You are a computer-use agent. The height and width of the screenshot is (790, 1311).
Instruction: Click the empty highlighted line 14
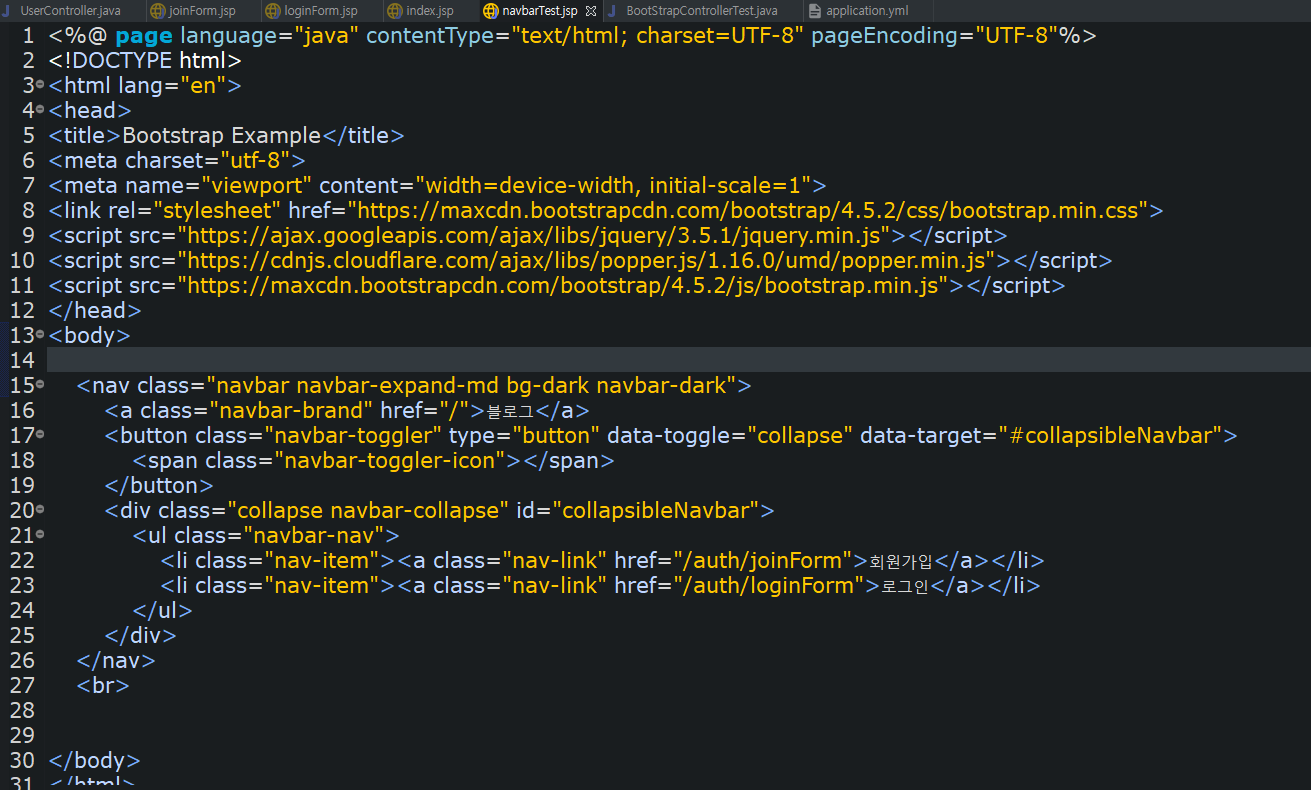678,360
